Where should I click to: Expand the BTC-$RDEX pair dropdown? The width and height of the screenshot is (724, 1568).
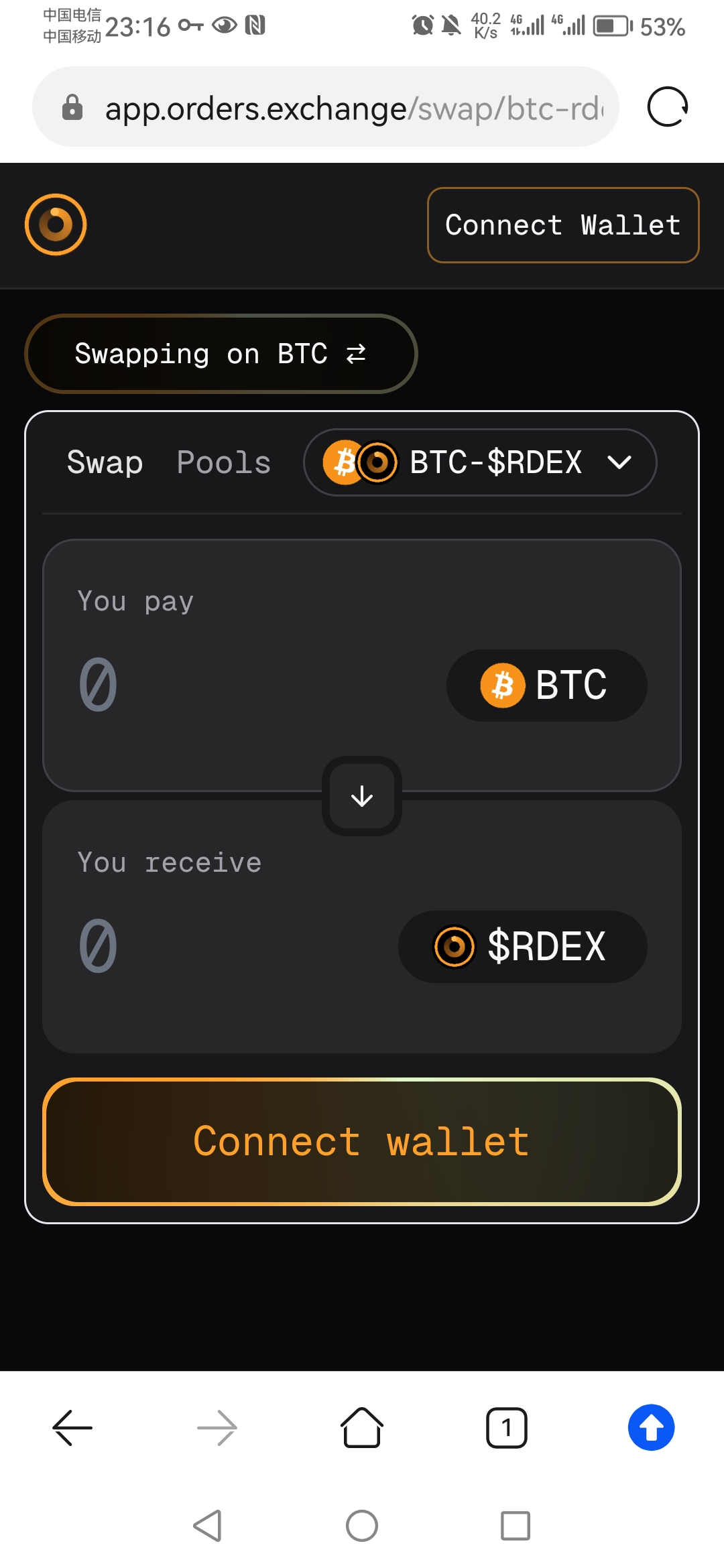pyautogui.click(x=480, y=462)
